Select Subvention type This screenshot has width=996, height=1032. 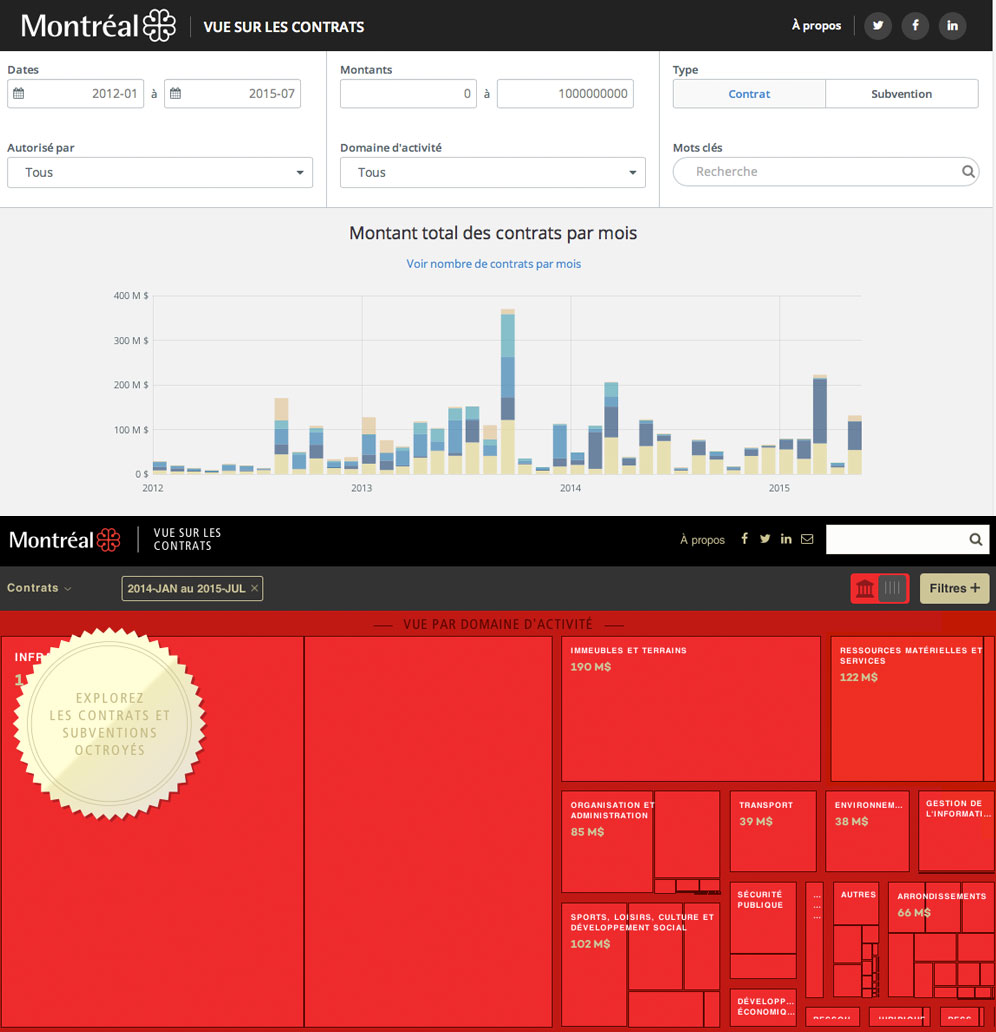pyautogui.click(x=902, y=93)
